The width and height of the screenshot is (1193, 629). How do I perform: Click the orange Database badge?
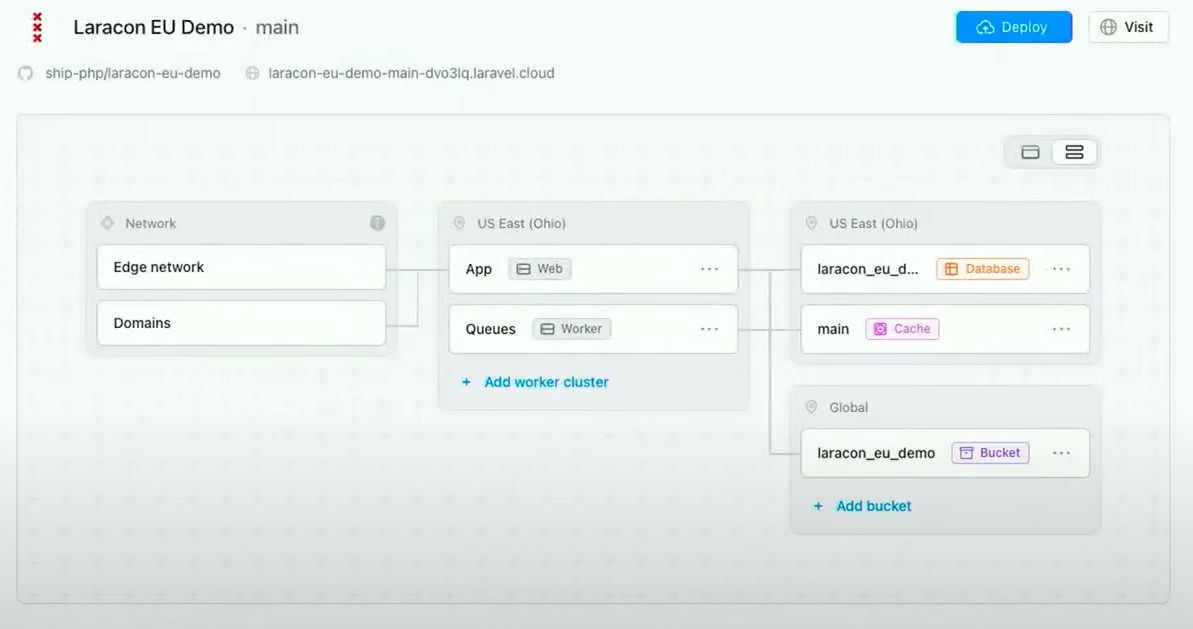click(983, 268)
